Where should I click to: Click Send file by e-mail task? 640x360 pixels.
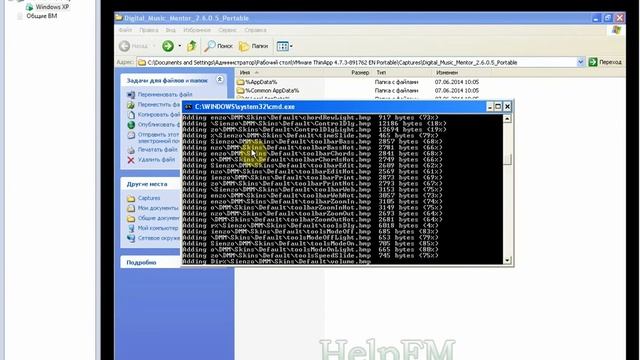point(159,138)
